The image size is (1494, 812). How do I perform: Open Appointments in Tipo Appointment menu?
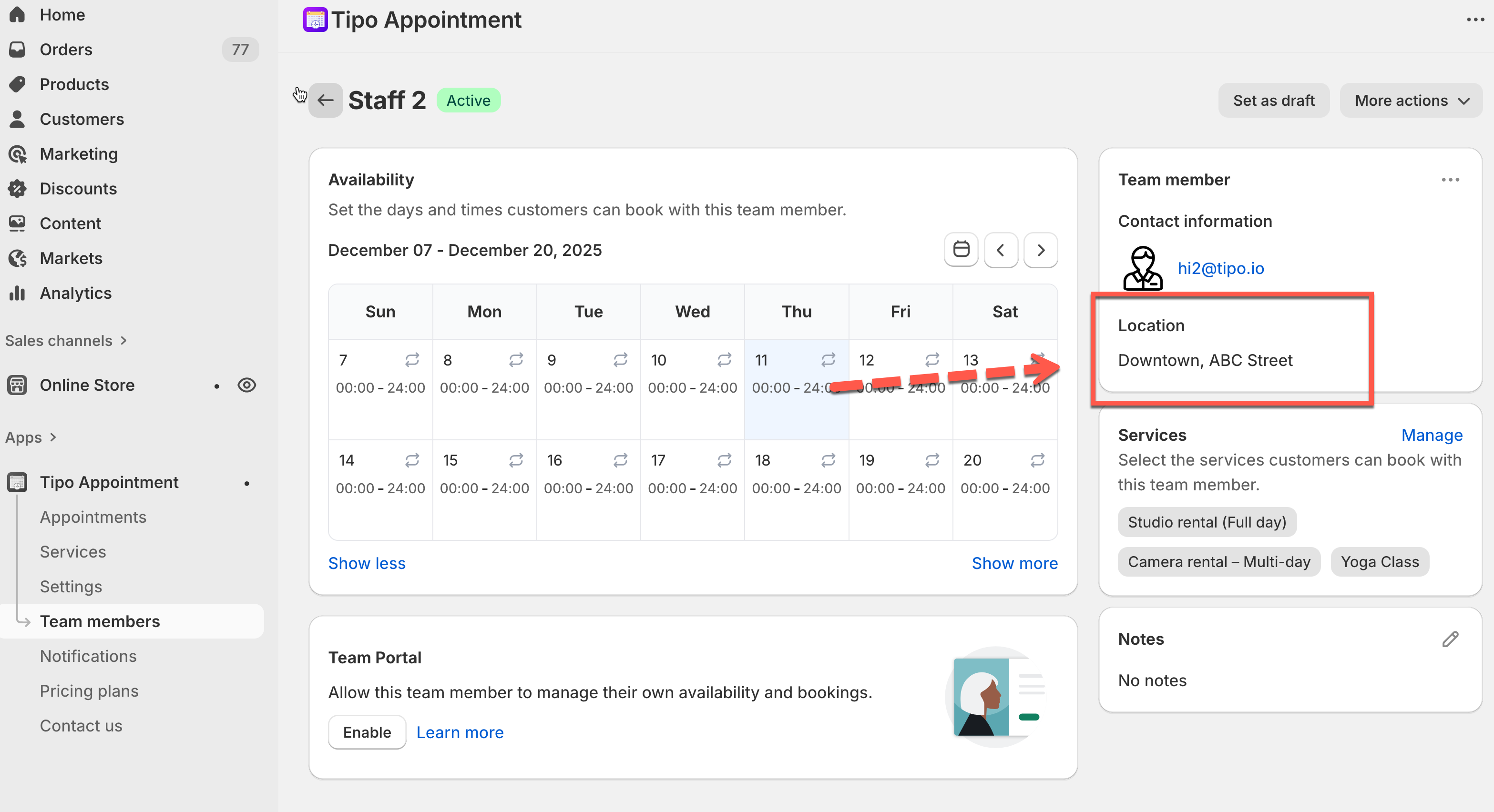pyautogui.click(x=93, y=517)
